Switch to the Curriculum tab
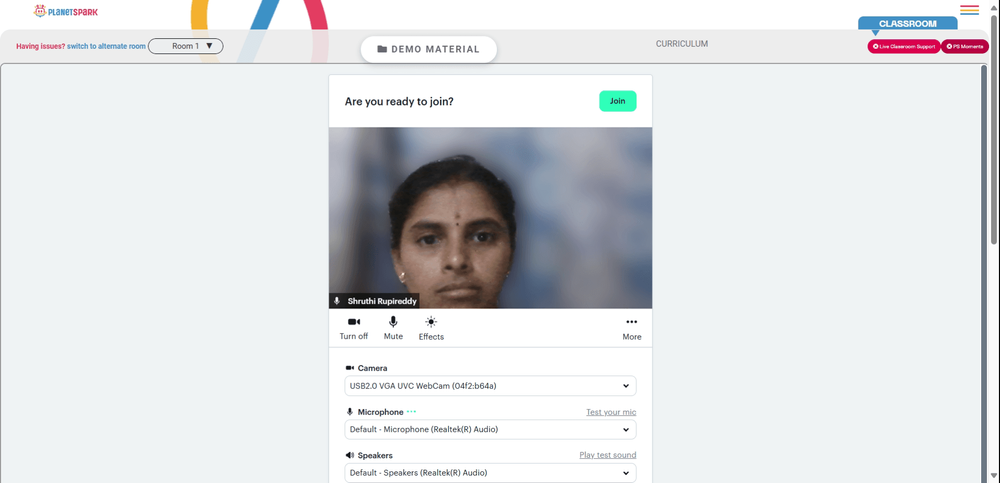Viewport: 1000px width, 483px height. (682, 44)
